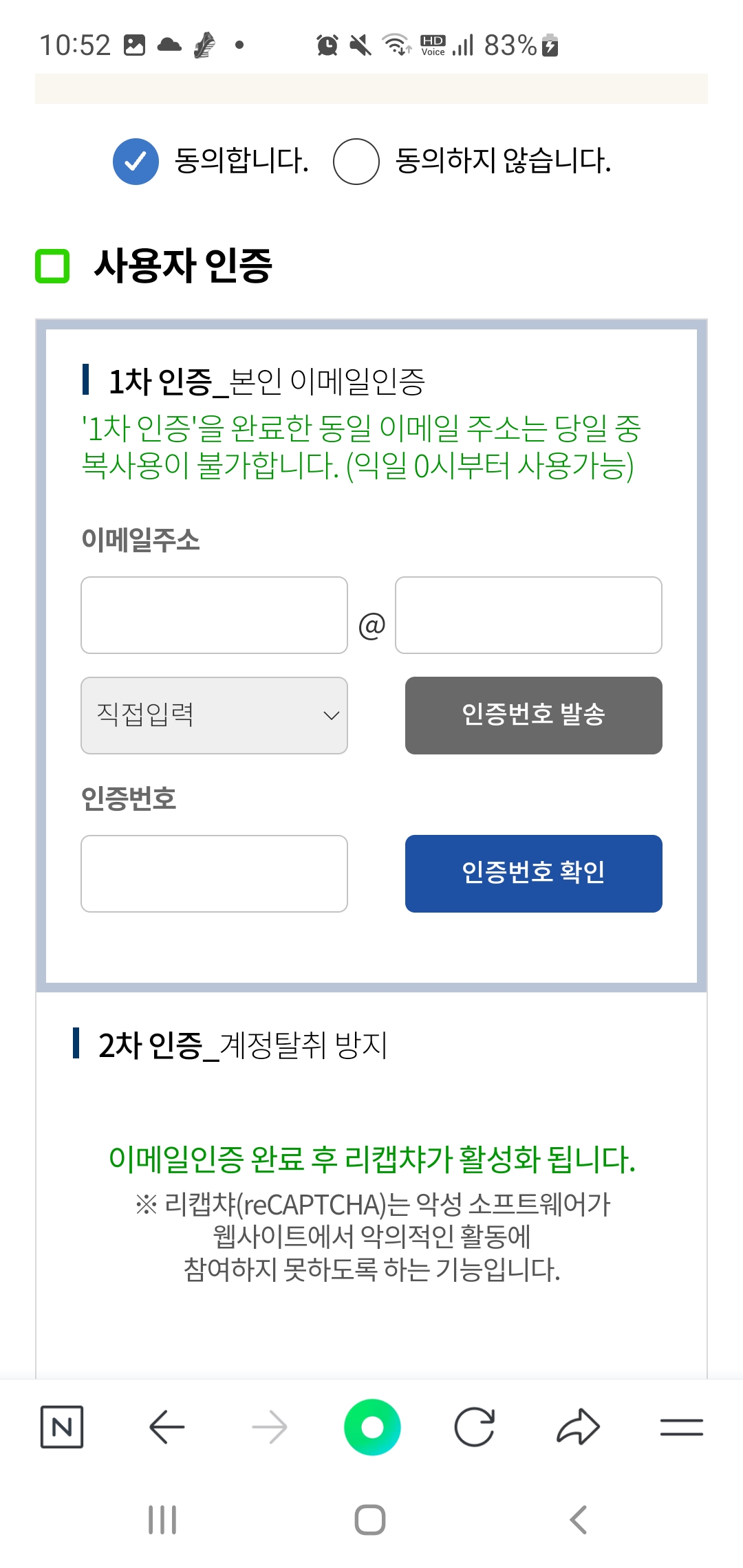Select the 동의합니다 radio button

click(x=135, y=162)
